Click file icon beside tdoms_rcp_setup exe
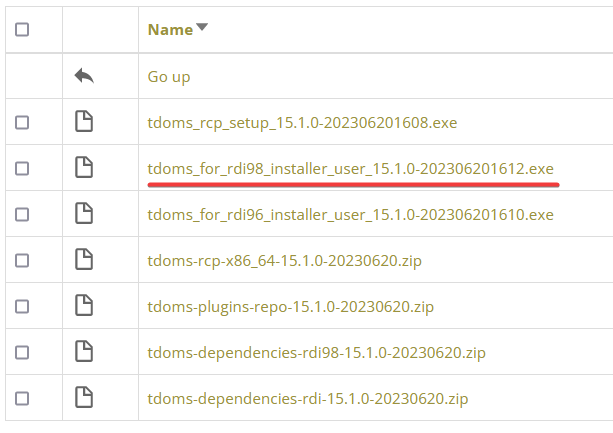This screenshot has height=433, width=613. click(x=84, y=122)
